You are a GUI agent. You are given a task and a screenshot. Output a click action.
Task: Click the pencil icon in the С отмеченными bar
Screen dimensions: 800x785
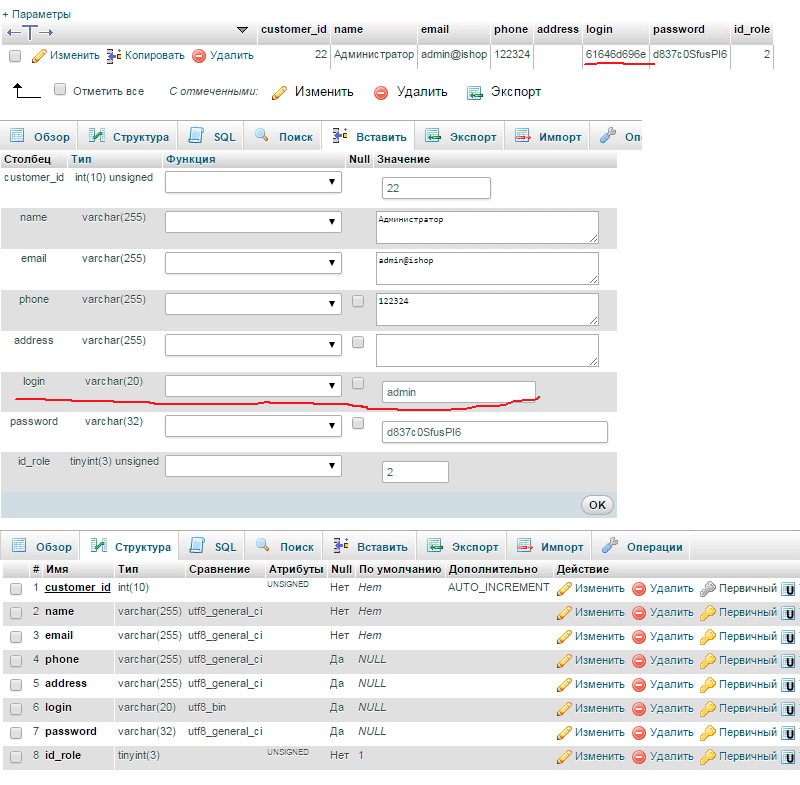click(x=279, y=92)
